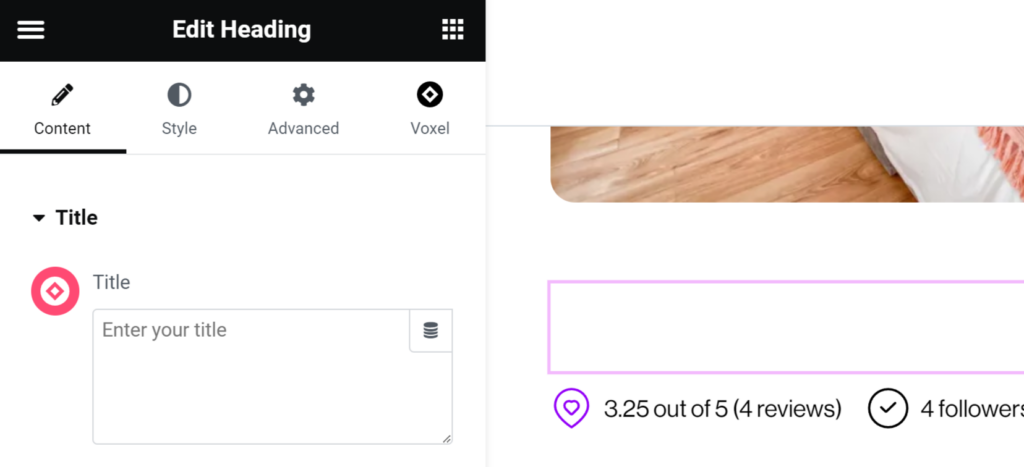1024x467 pixels.
Task: Open the Voxel tab
Action: pos(429,110)
